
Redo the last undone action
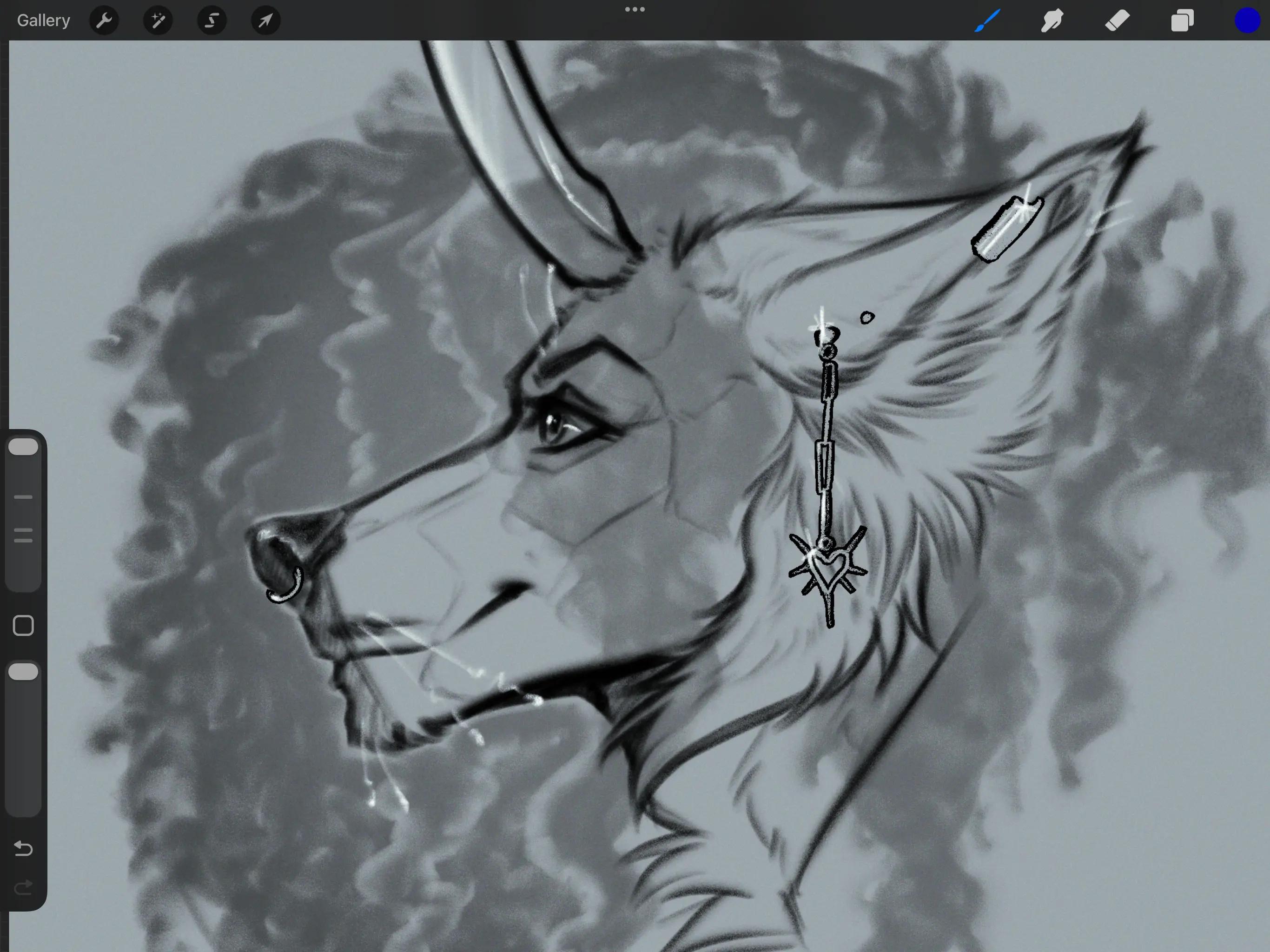click(x=24, y=888)
